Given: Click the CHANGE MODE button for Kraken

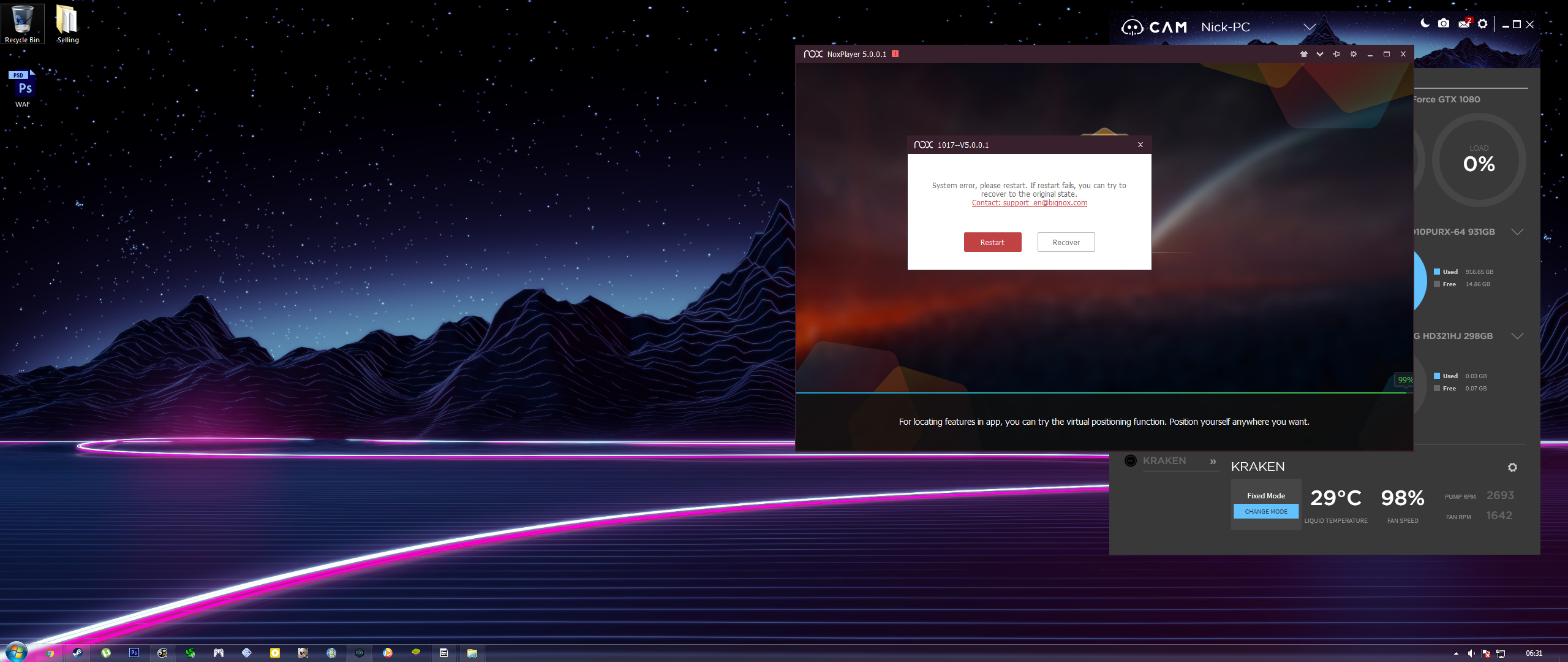Looking at the screenshot, I should click(x=1266, y=511).
